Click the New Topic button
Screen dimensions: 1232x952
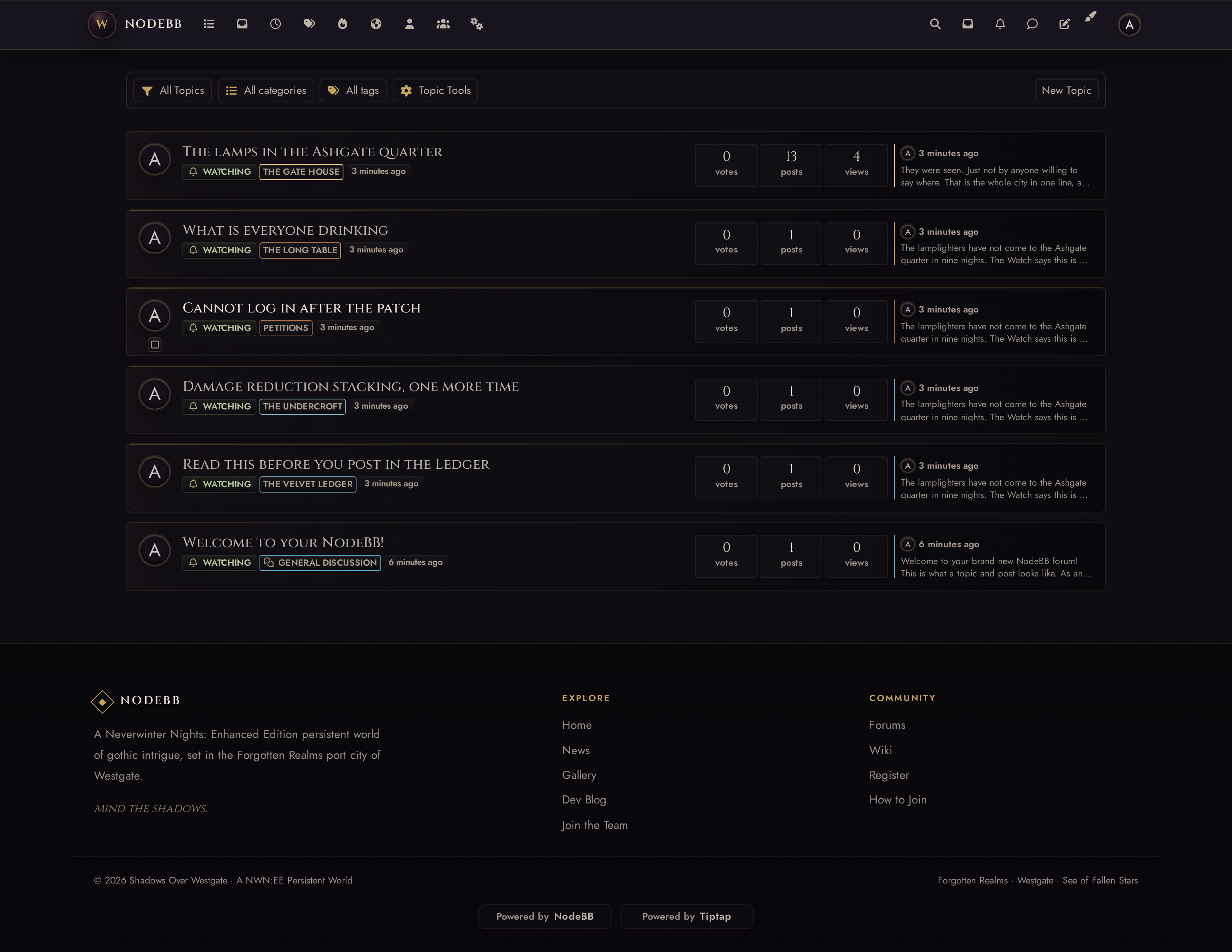(x=1066, y=90)
